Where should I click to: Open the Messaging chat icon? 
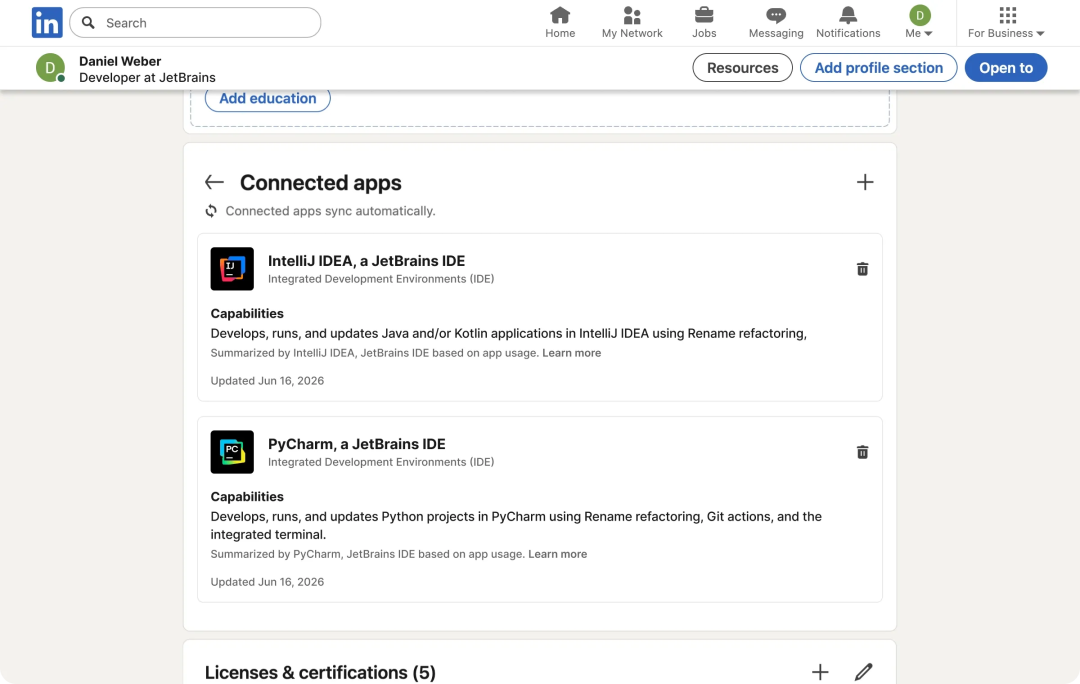[x=776, y=15]
